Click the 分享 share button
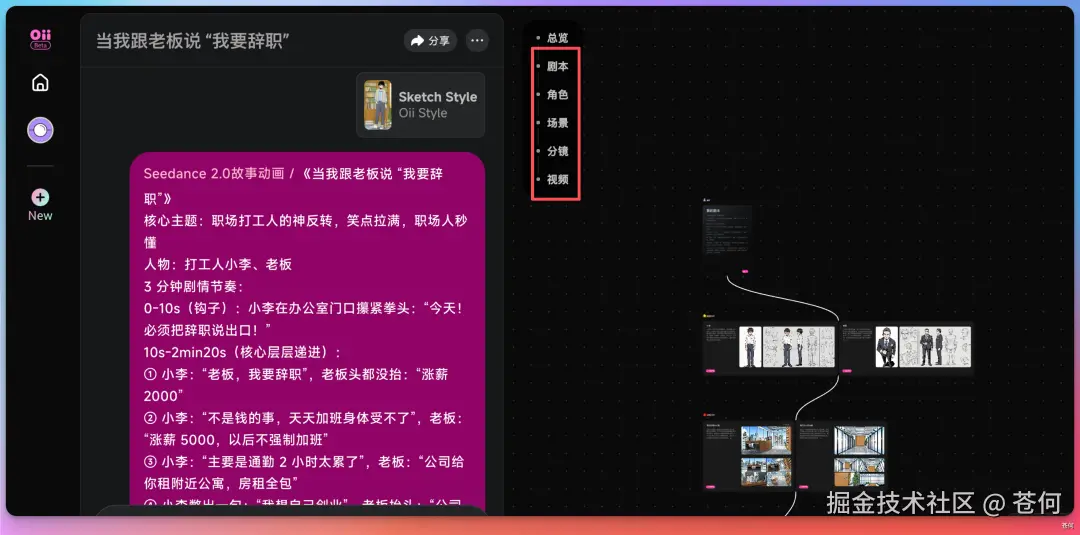The image size is (1080, 535). click(x=430, y=41)
